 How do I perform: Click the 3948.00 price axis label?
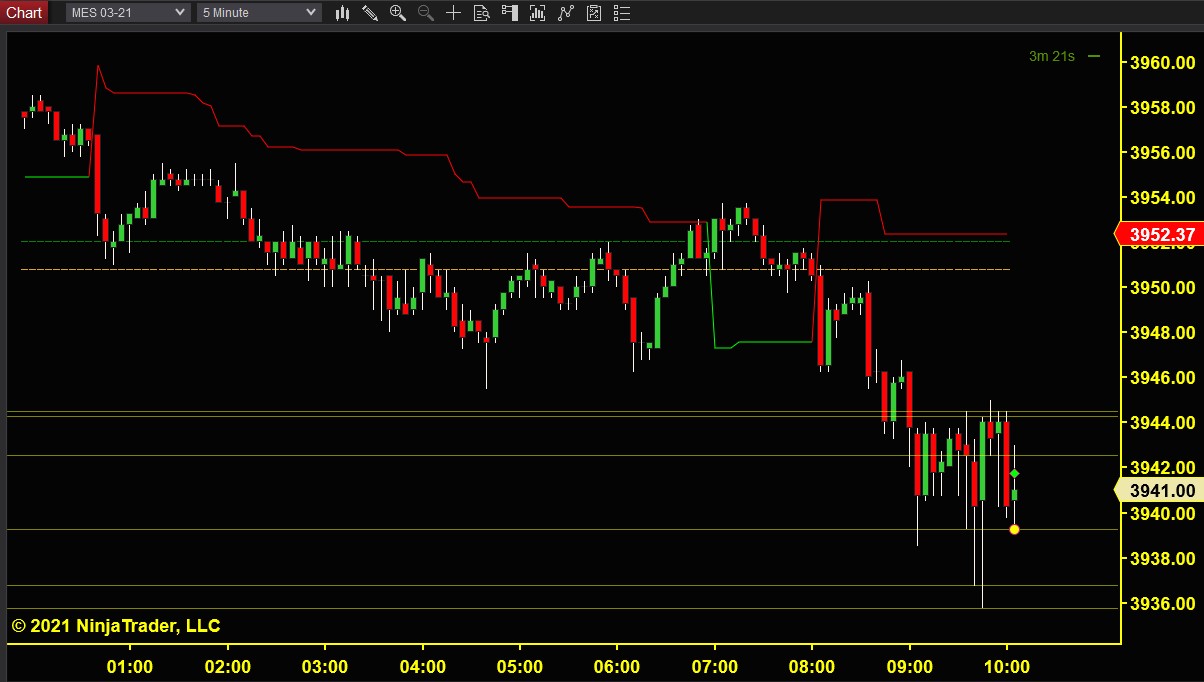tap(1162, 333)
